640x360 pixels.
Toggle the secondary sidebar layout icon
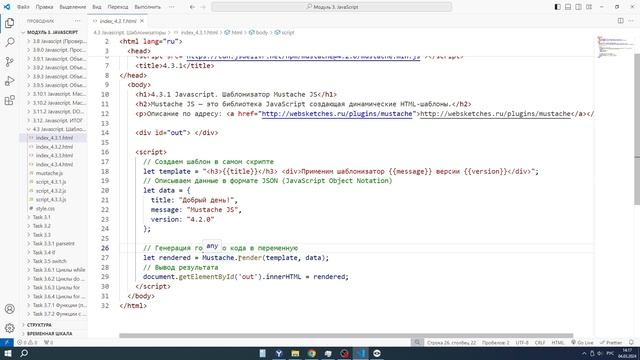[578, 7]
